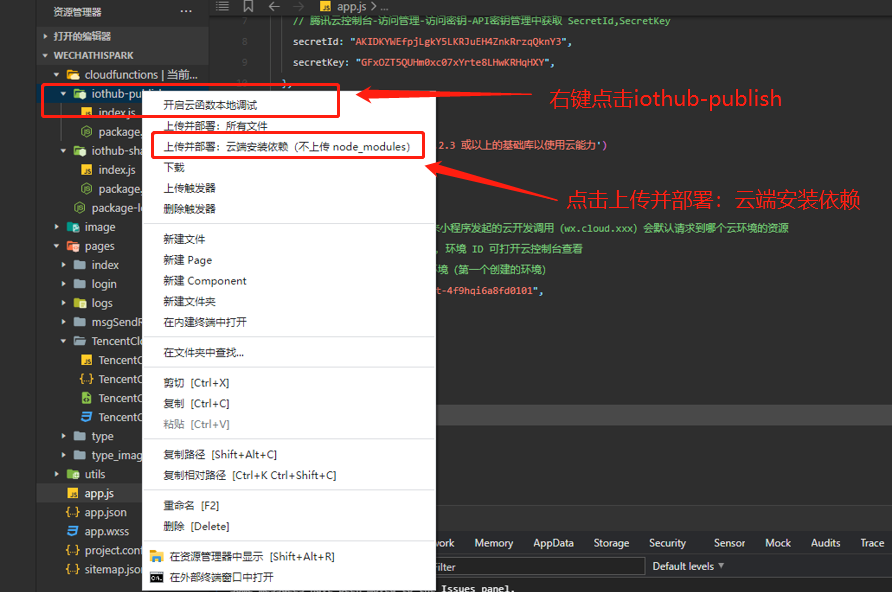Click the bookmark icon in editor toolbar
Image resolution: width=892 pixels, height=592 pixels.
(x=249, y=7)
